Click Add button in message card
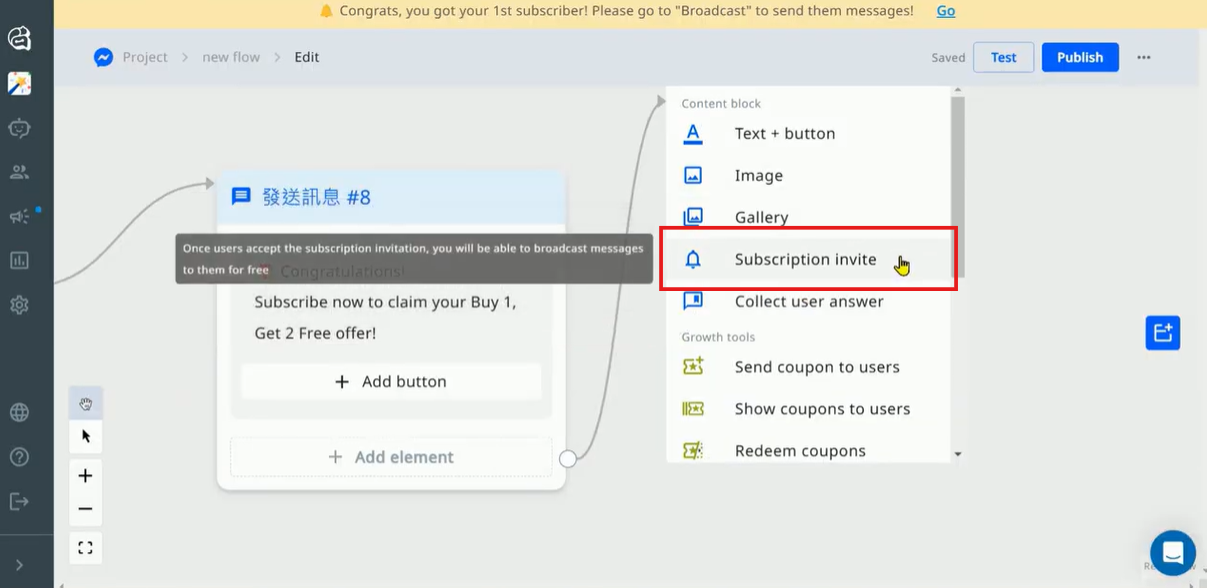1207x588 pixels. tap(391, 382)
